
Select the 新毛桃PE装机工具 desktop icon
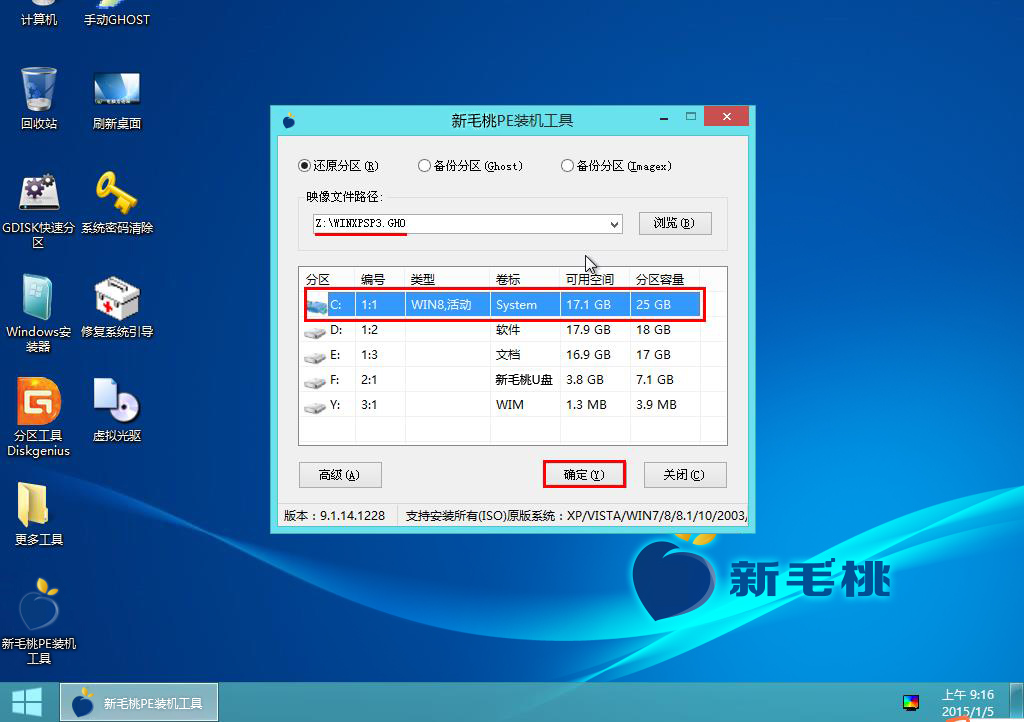click(39, 620)
